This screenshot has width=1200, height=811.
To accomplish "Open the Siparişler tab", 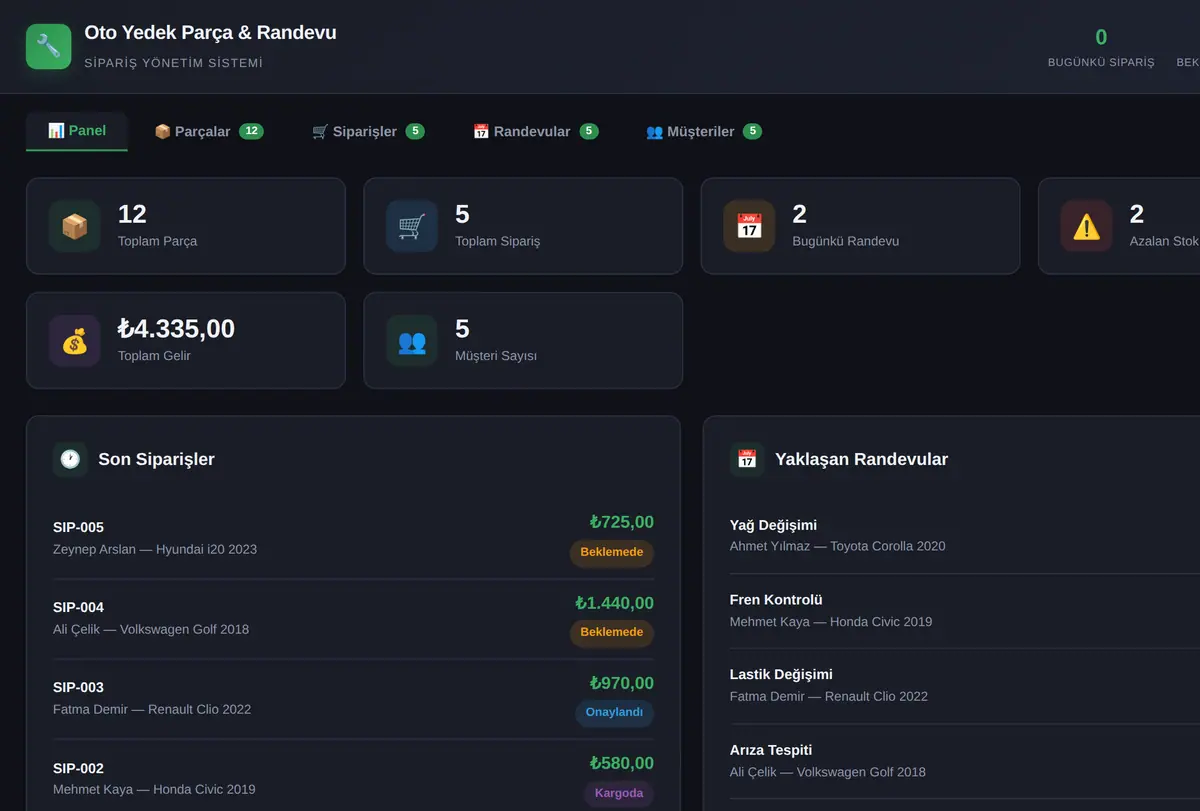I will pyautogui.click(x=368, y=131).
